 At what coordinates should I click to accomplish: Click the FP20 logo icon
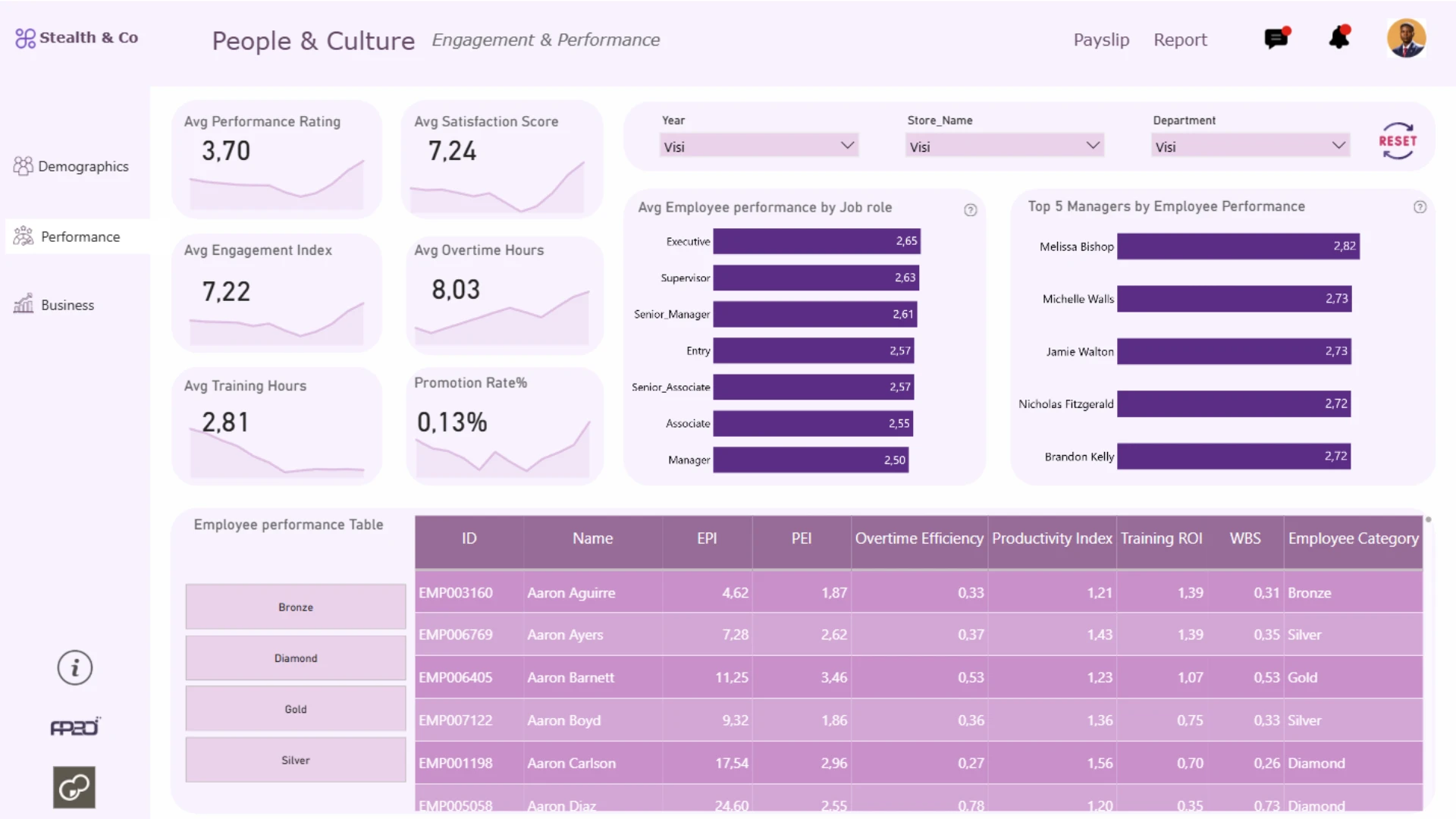74,727
